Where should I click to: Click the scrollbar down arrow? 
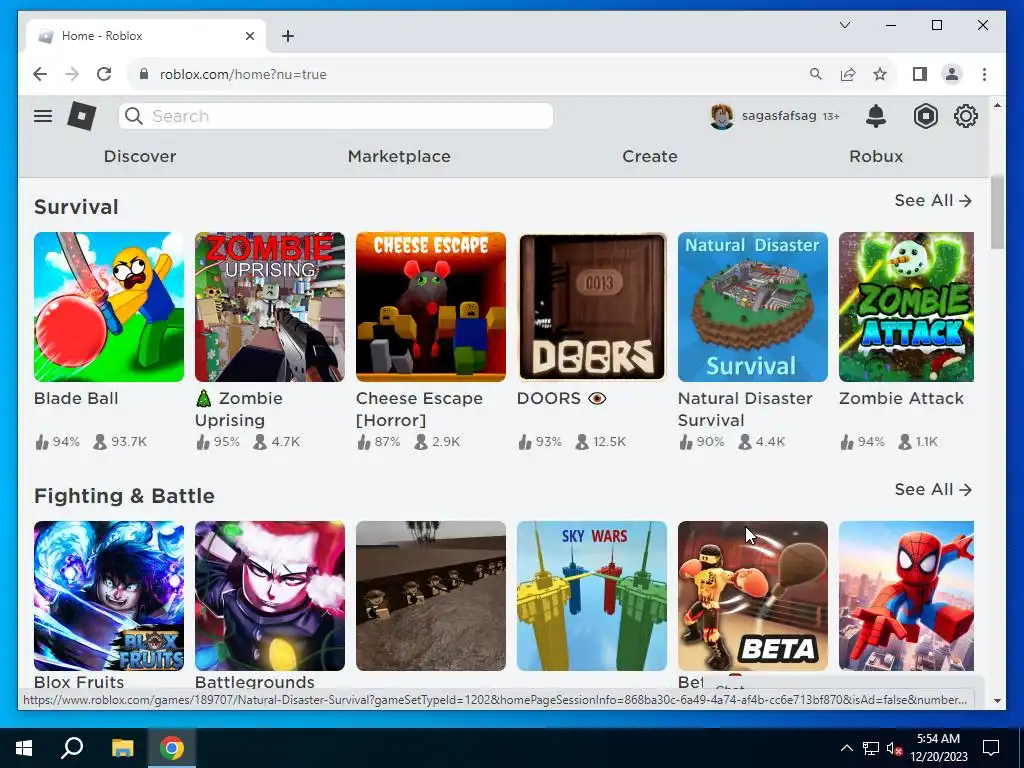pos(997,701)
